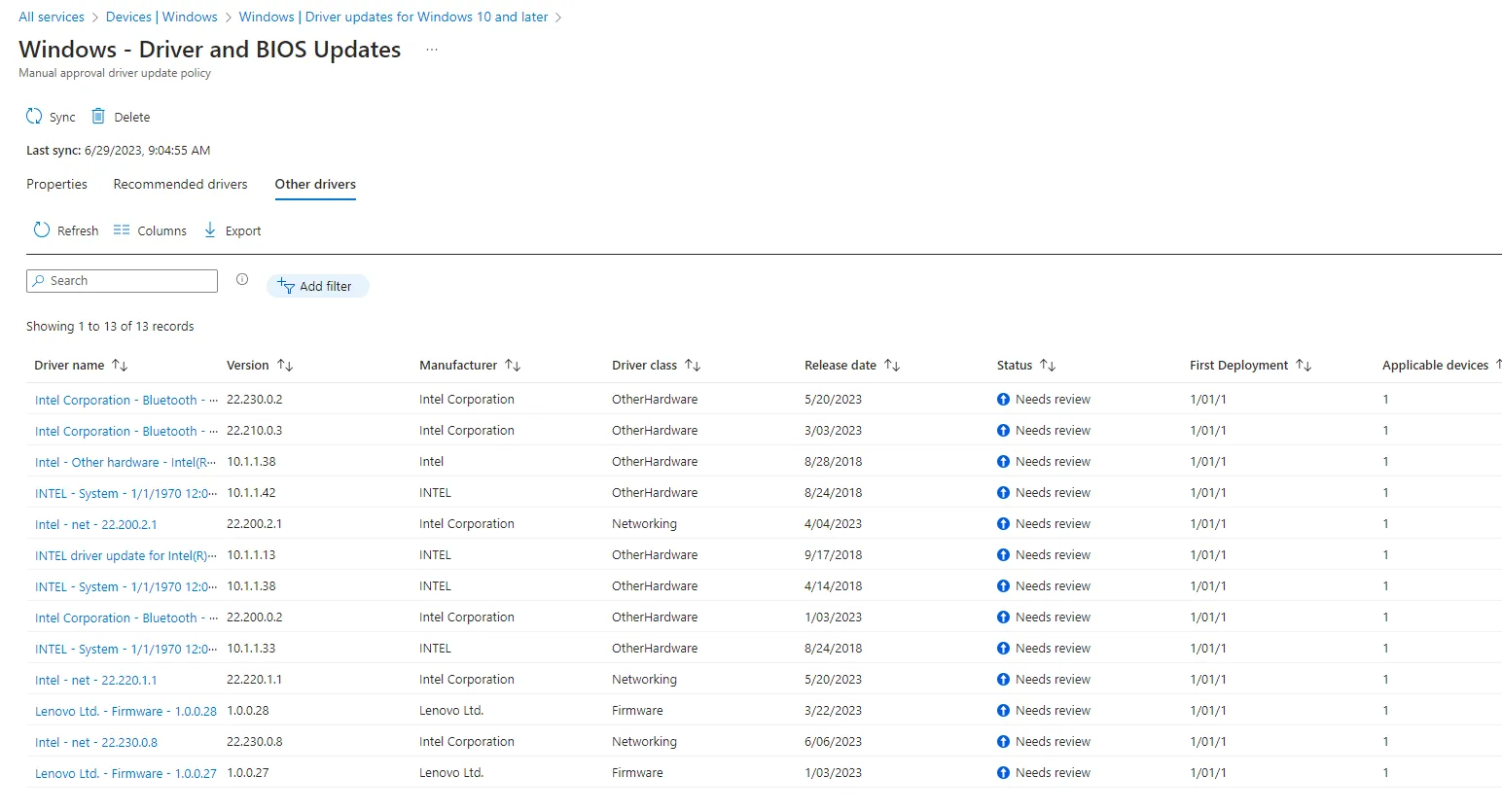This screenshot has height=812, width=1502.
Task: Open the Intel - net - 22.200.2.1 driver
Action: coord(95,524)
